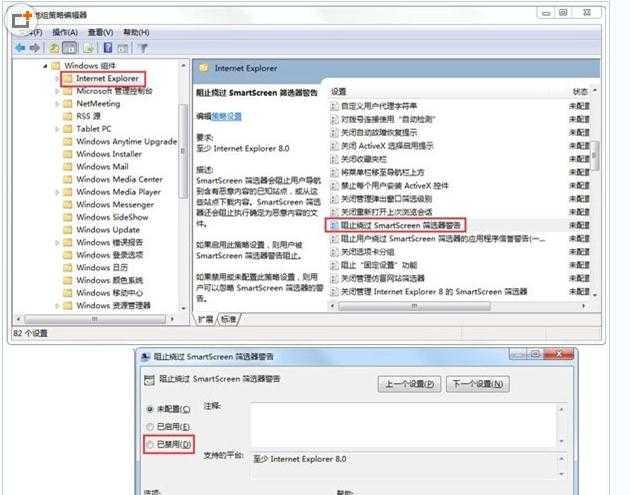Click the Filter funnel toolbar icon

[x=143, y=48]
